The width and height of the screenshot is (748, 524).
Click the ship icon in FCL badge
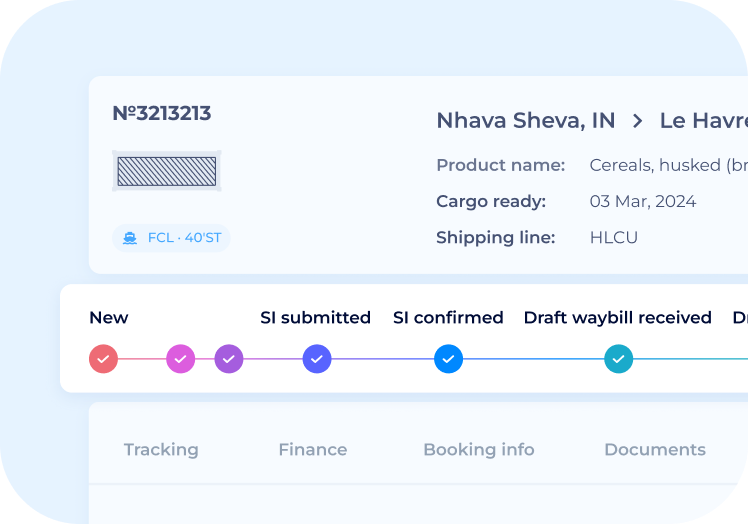tap(130, 238)
